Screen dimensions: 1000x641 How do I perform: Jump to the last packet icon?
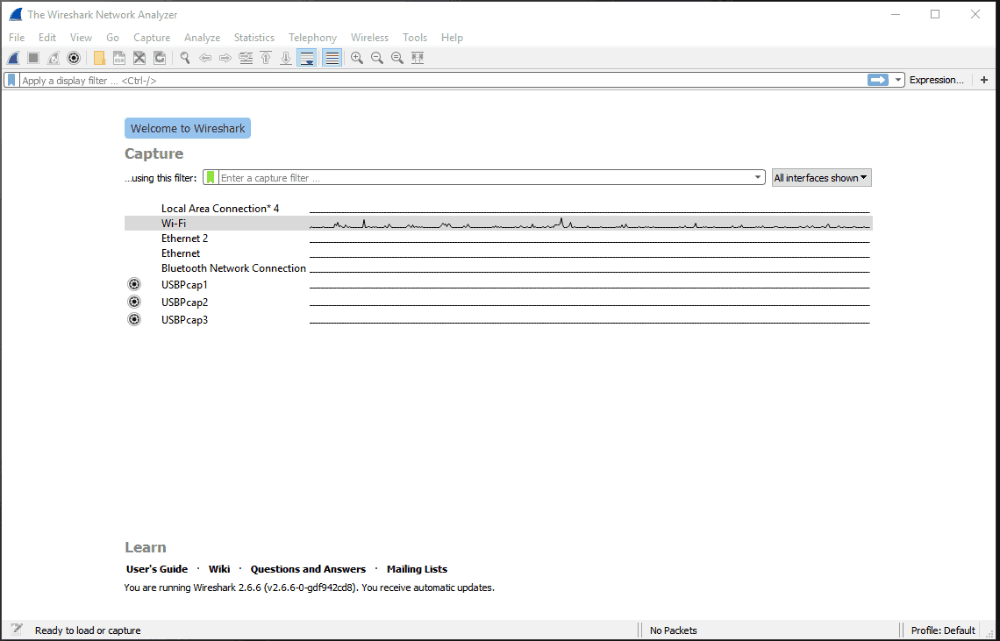click(286, 58)
